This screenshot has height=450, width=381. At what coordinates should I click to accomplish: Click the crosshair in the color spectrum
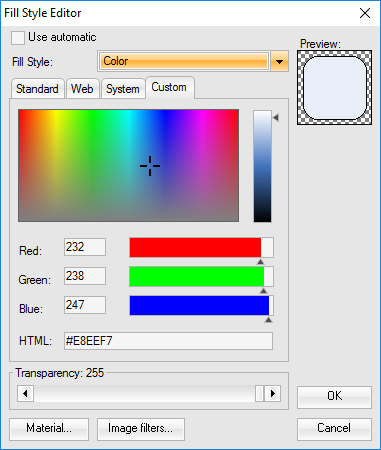coord(150,166)
